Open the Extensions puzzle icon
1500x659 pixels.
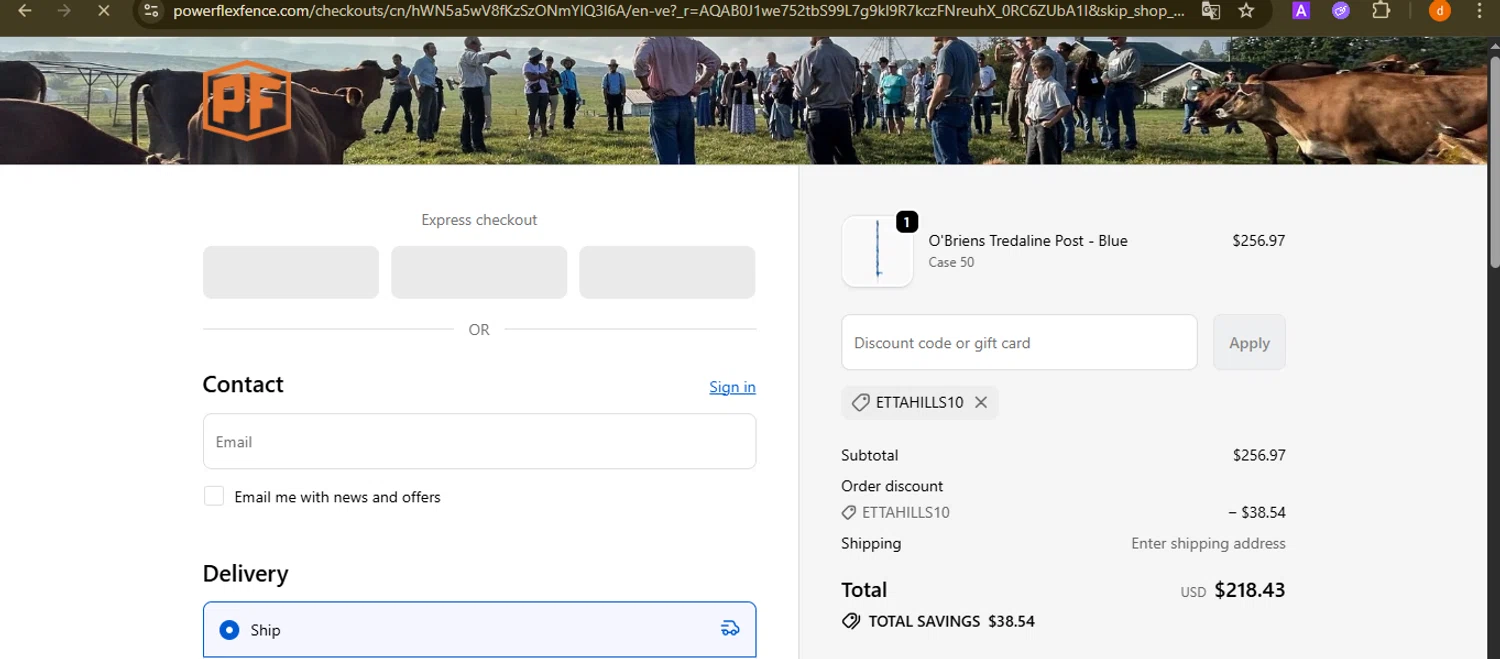point(1381,11)
